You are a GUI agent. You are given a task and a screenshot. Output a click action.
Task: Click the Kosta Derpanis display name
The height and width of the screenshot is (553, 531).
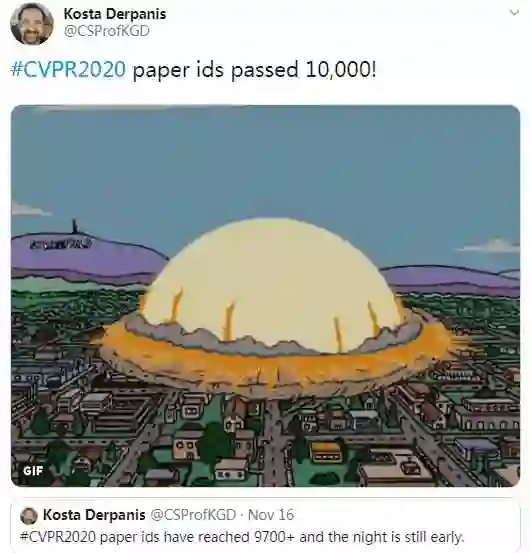pos(115,14)
